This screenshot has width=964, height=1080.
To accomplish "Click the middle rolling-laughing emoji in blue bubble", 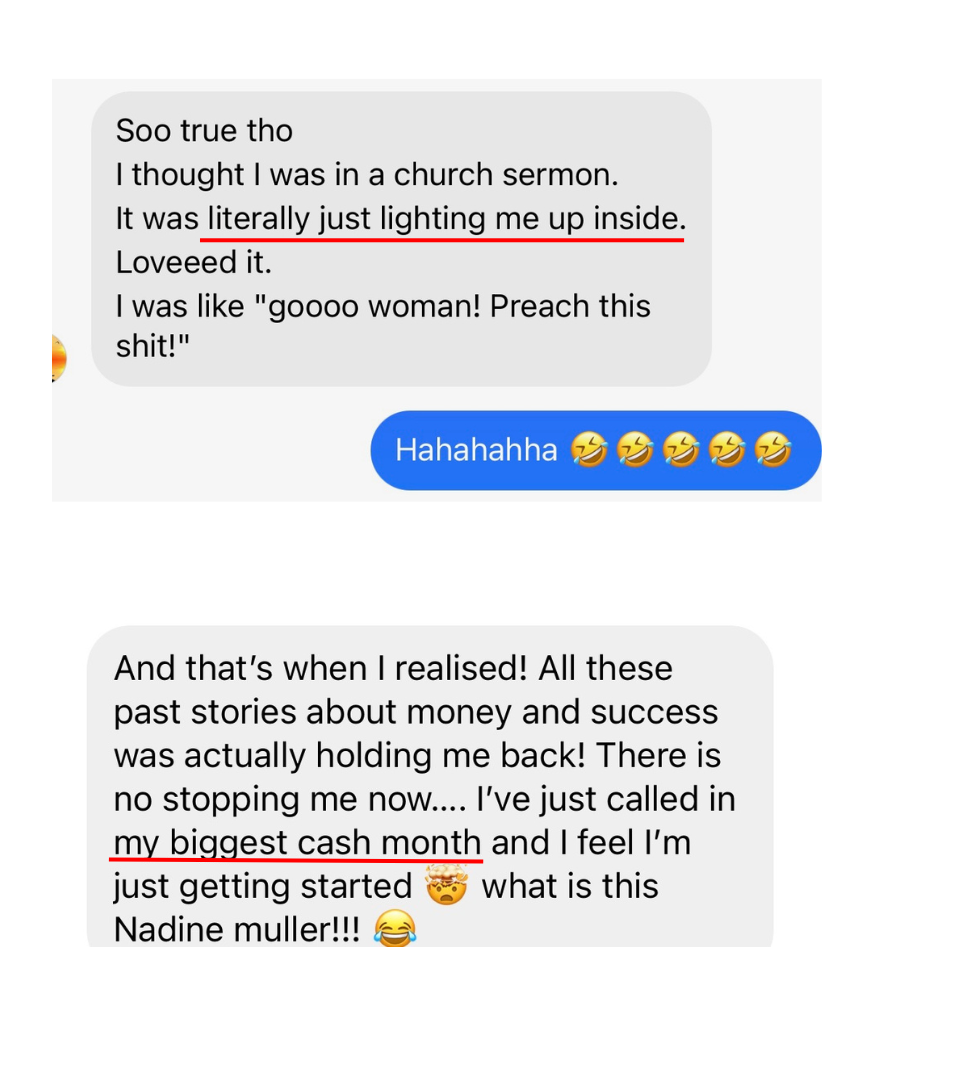I will [681, 450].
